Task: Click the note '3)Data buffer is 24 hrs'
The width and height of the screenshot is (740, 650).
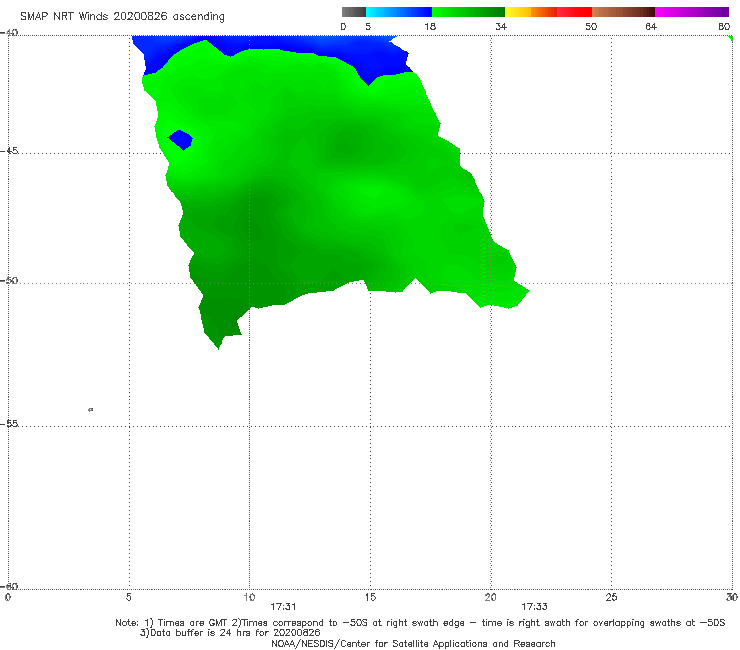Action: coord(230,633)
